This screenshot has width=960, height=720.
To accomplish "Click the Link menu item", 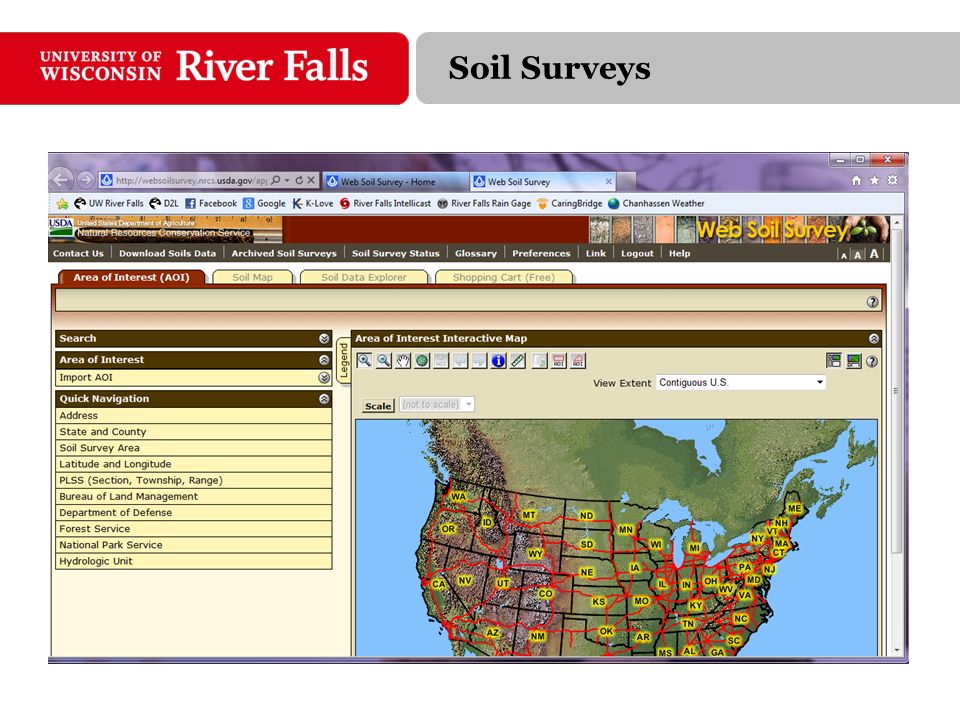I will pos(596,253).
